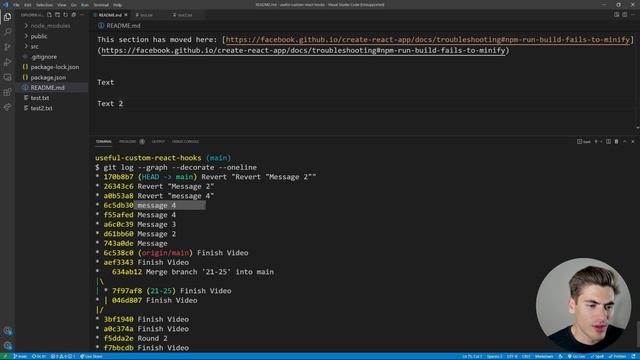Open the File menu
The width and height of the screenshot is (640, 360).
(x=16, y=5)
